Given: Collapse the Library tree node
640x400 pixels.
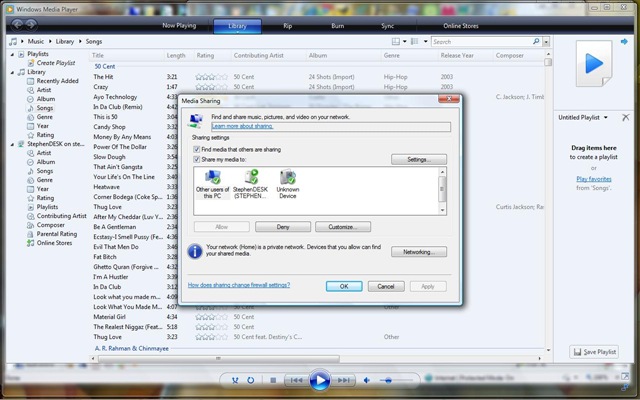Looking at the screenshot, I should point(12,72).
